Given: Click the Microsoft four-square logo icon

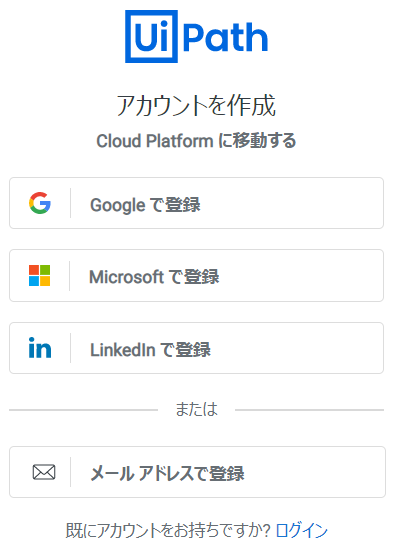Looking at the screenshot, I should [x=39, y=276].
